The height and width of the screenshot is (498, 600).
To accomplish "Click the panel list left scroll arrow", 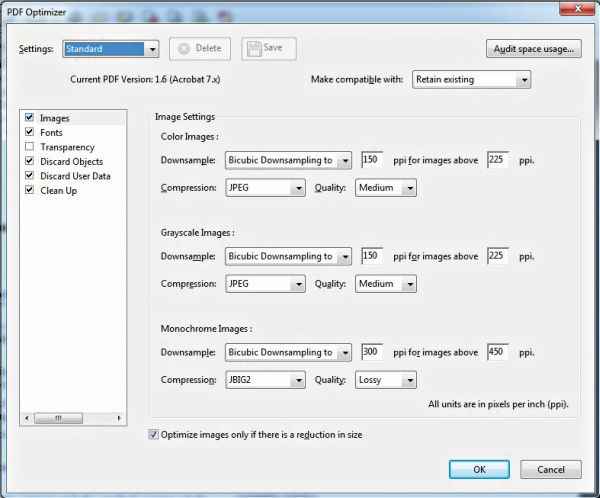I will [x=27, y=418].
